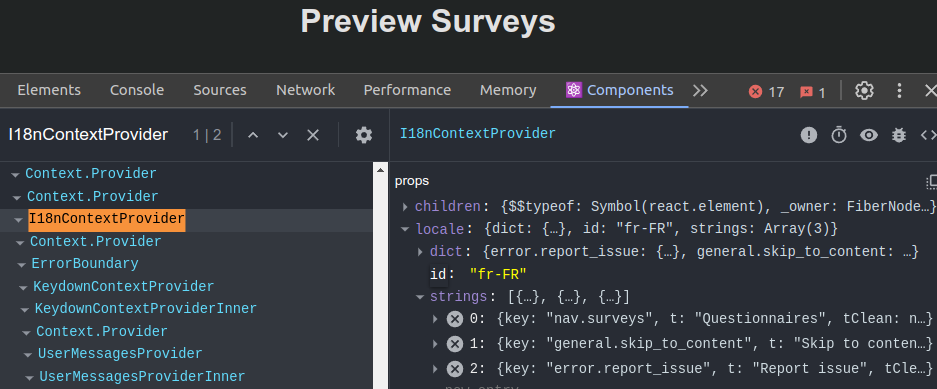Switch to the Network tab
The width and height of the screenshot is (937, 389).
point(305,90)
